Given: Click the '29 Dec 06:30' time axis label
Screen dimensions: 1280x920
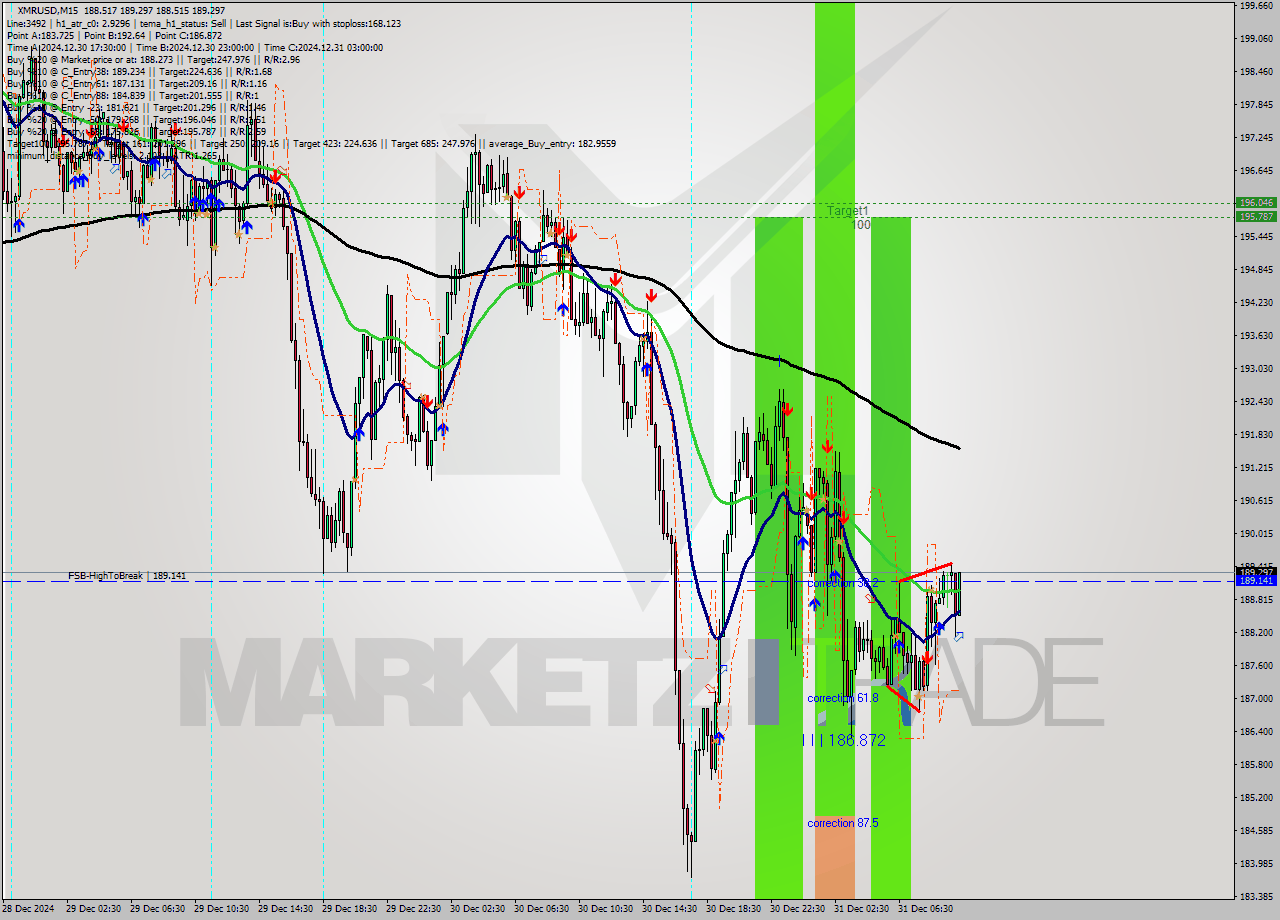Looking at the screenshot, I should tap(157, 909).
